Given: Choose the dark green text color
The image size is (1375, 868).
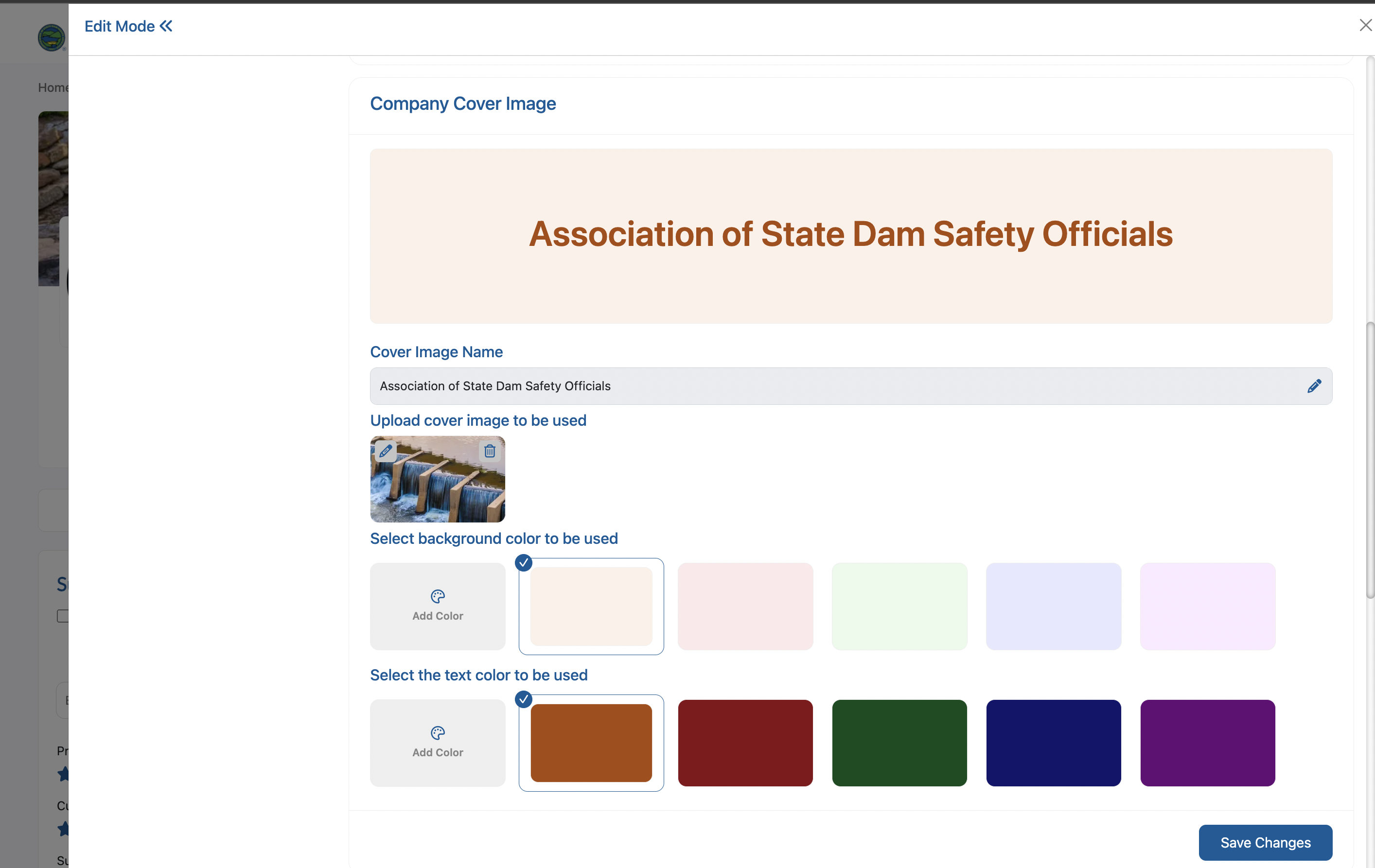Looking at the screenshot, I should point(899,743).
